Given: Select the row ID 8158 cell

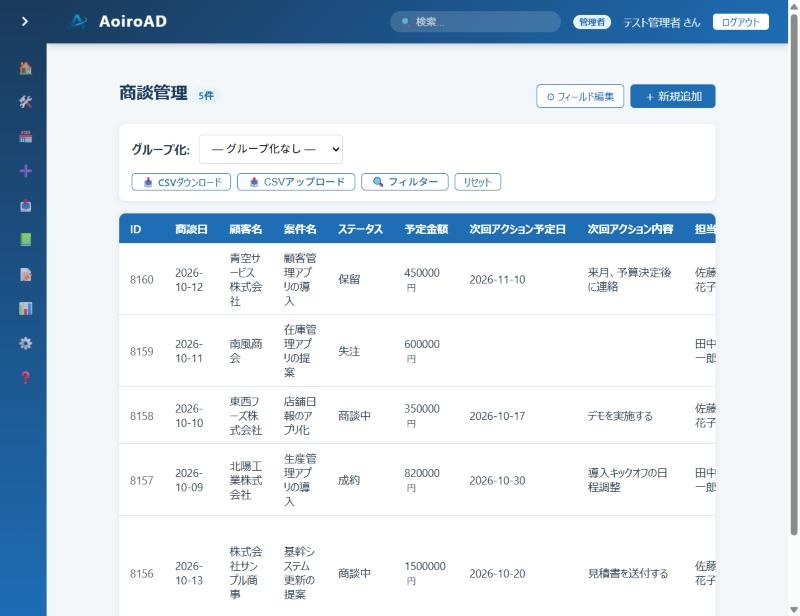Looking at the screenshot, I should (141, 416).
